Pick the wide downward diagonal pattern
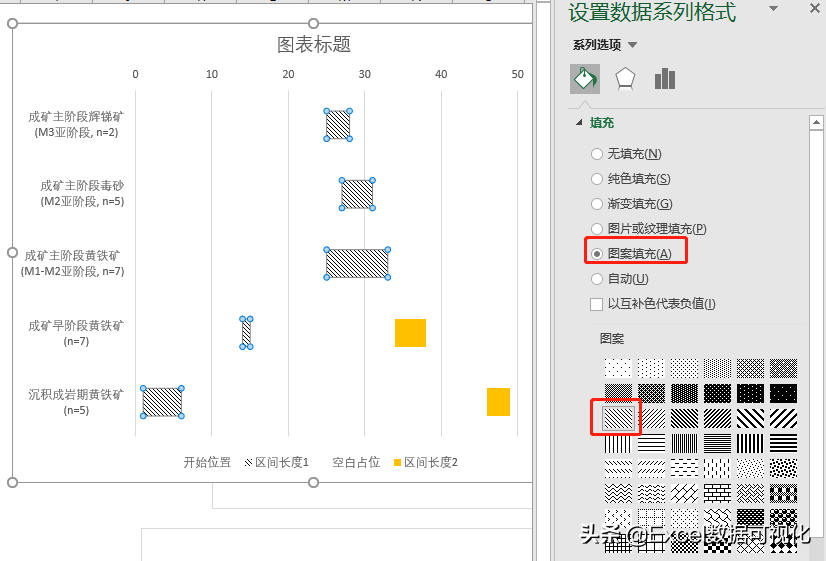 [751, 418]
